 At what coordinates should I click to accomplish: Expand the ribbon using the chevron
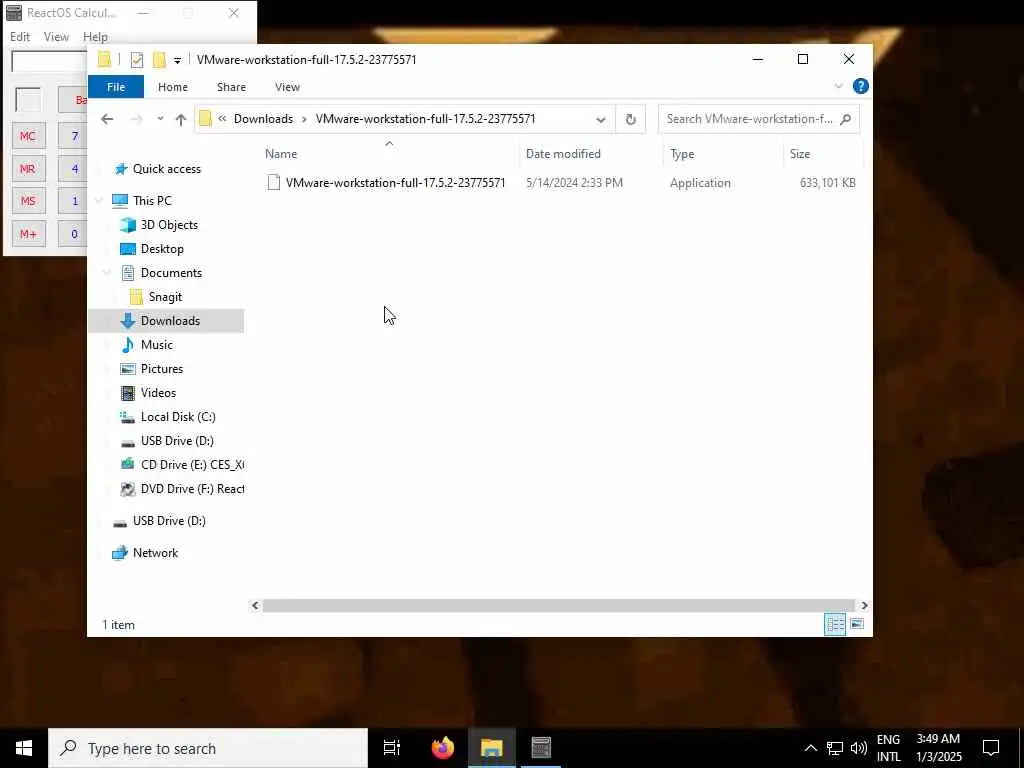(839, 86)
